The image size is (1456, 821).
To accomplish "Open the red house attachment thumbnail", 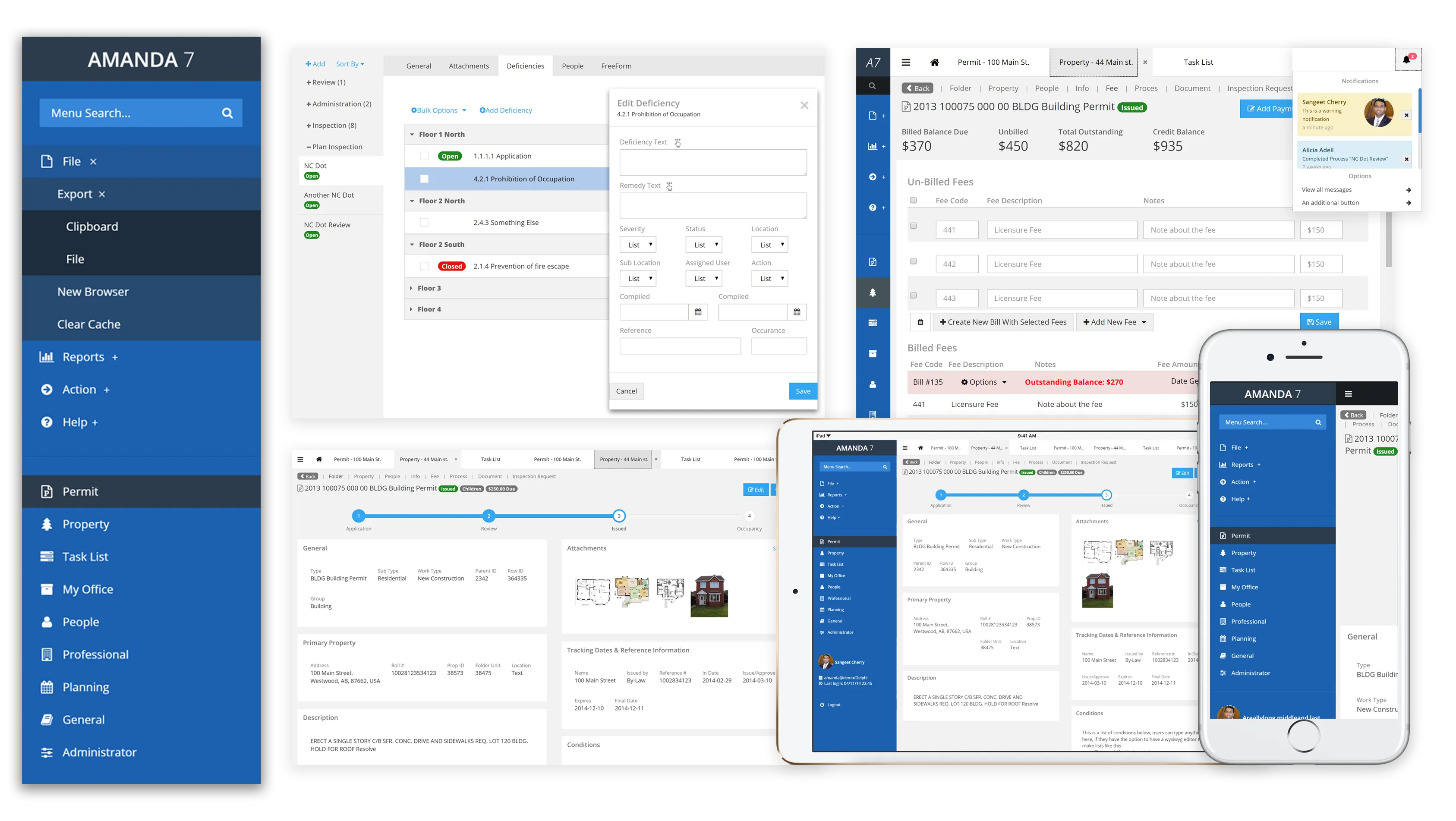I will tap(709, 595).
